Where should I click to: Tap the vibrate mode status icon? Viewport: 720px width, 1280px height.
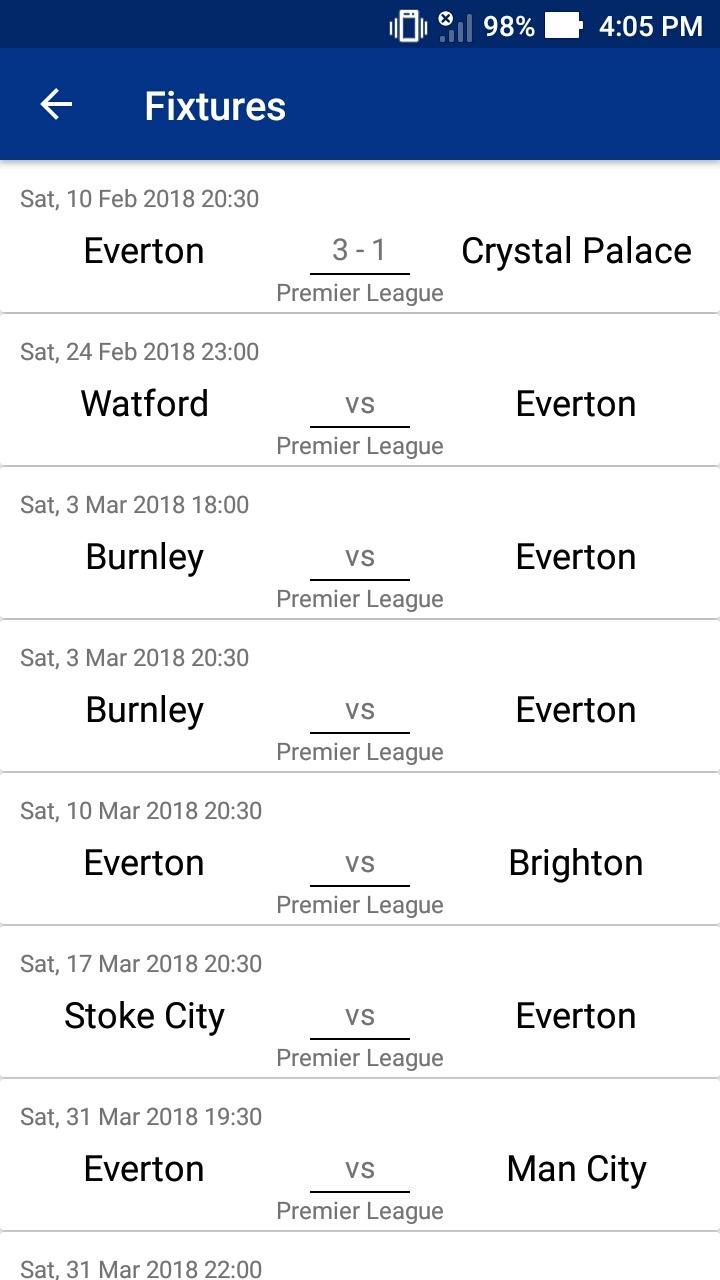[x=408, y=25]
